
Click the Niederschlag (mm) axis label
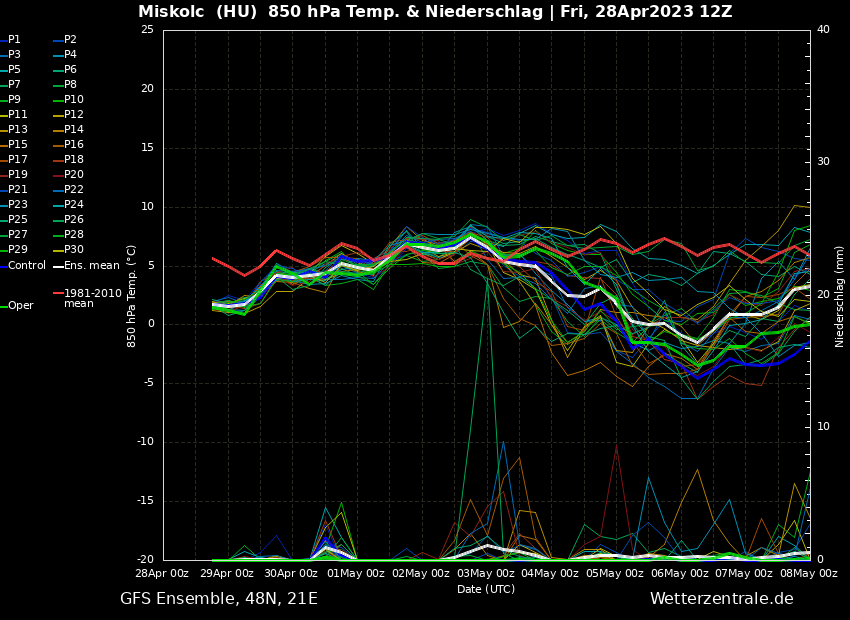(840, 295)
